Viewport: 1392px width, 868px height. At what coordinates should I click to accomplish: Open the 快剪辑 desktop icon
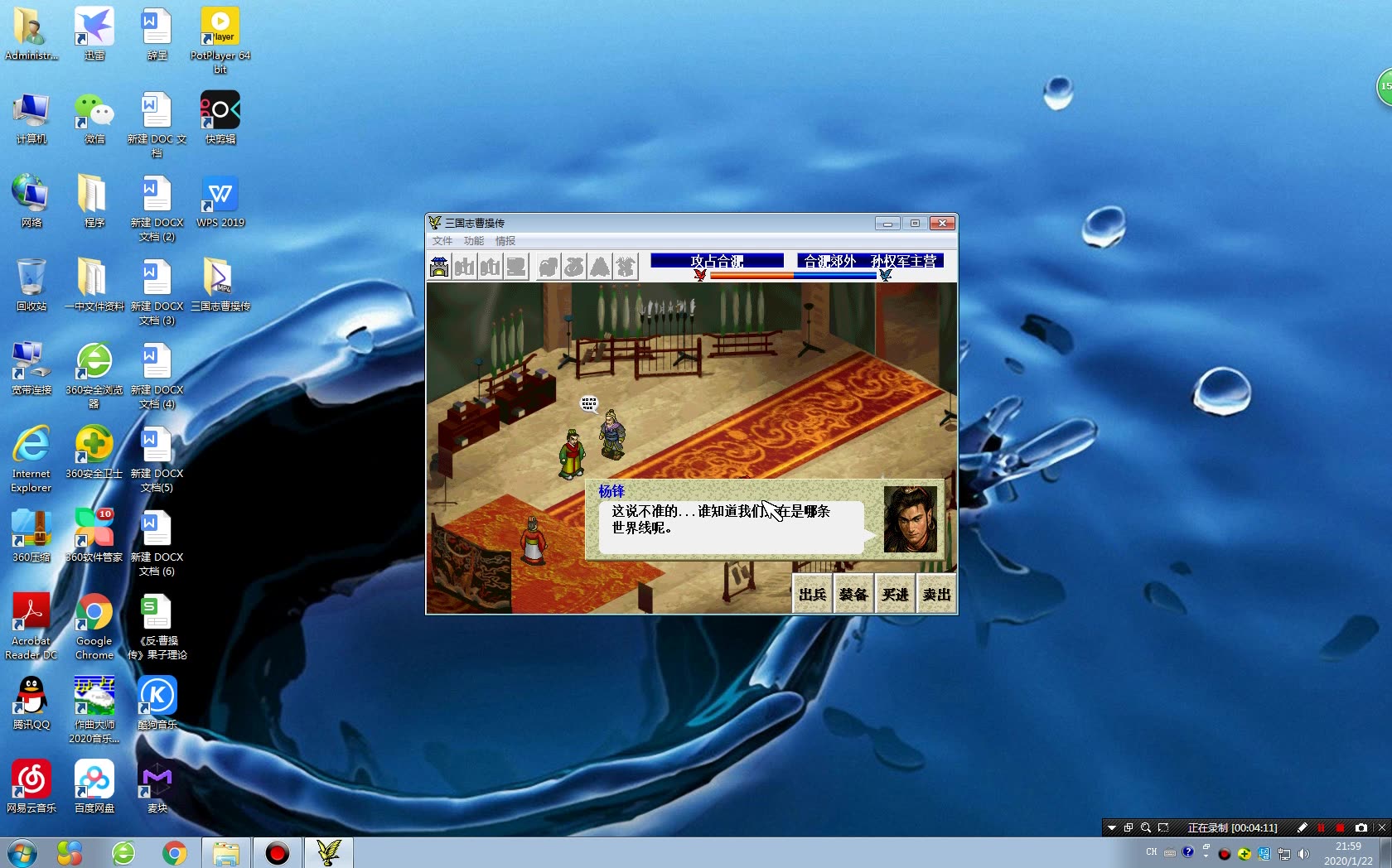[x=220, y=118]
